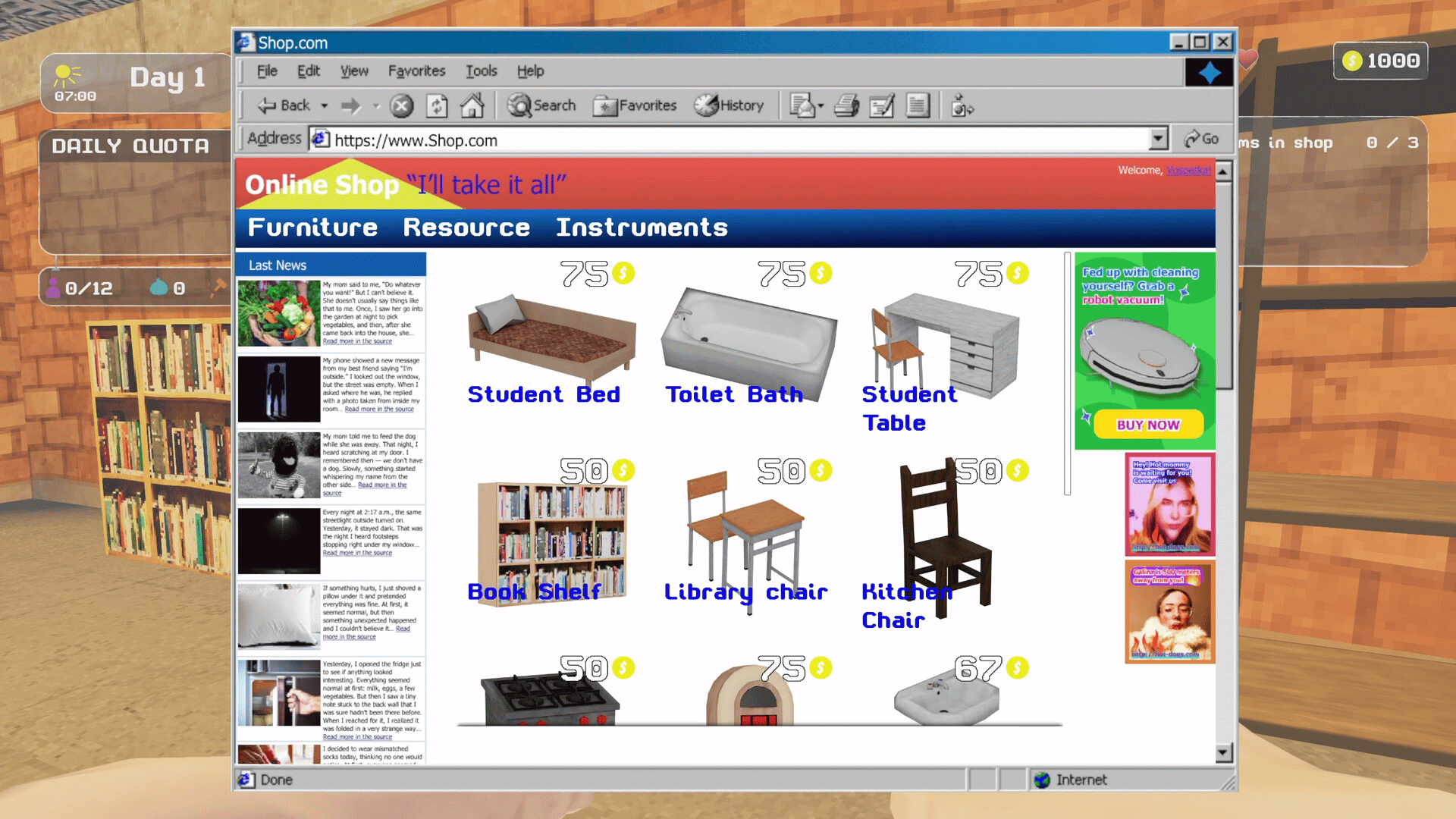Open the Resource shop category

[466, 227]
